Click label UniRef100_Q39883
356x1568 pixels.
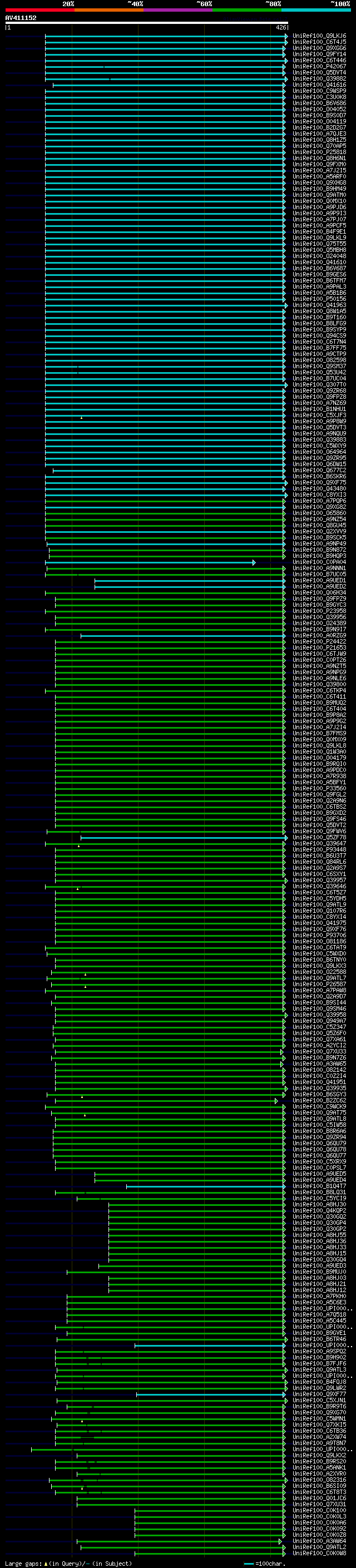pos(319,439)
